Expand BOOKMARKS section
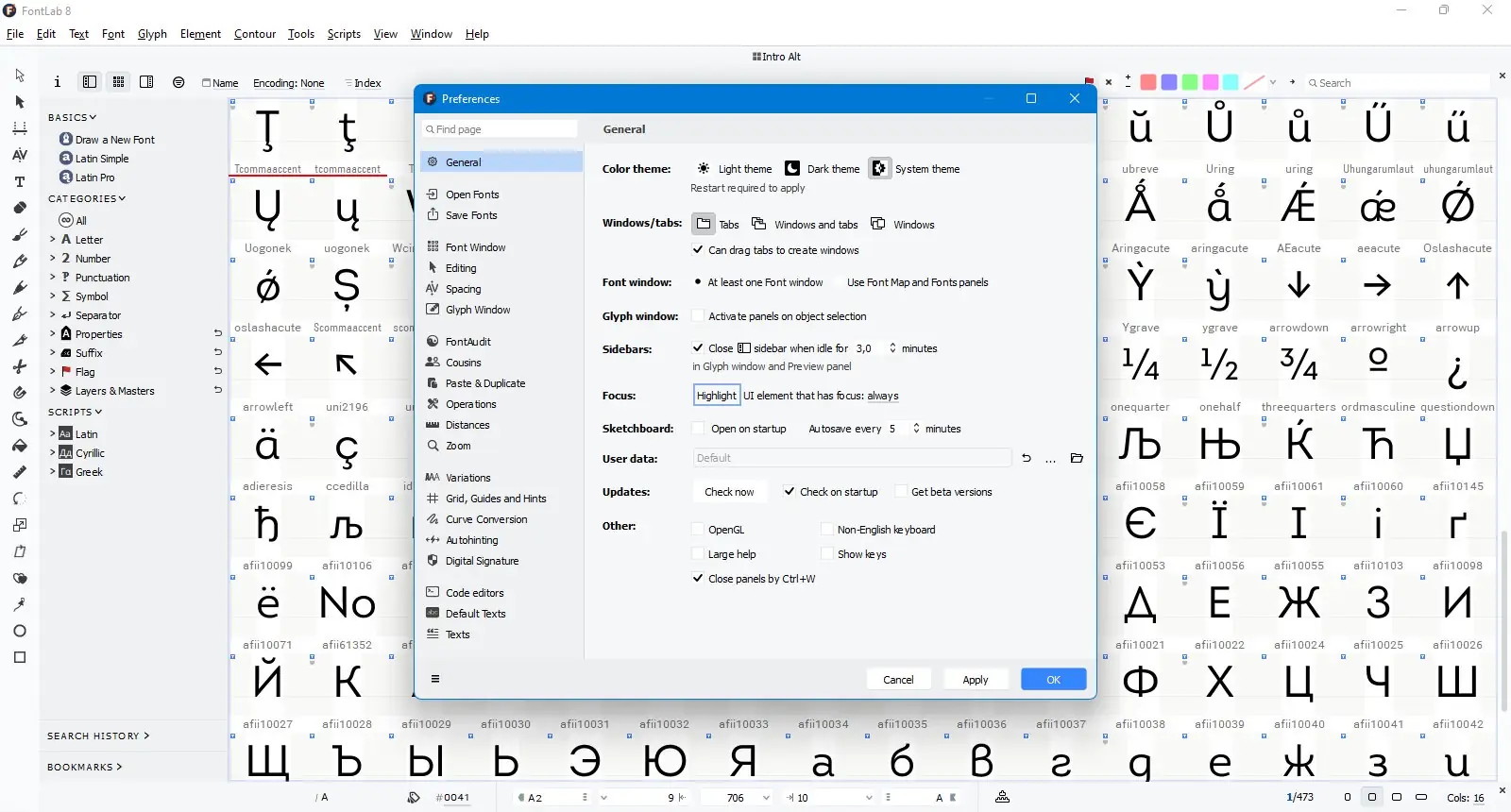Screen dimensions: 1511x812 [85, 767]
